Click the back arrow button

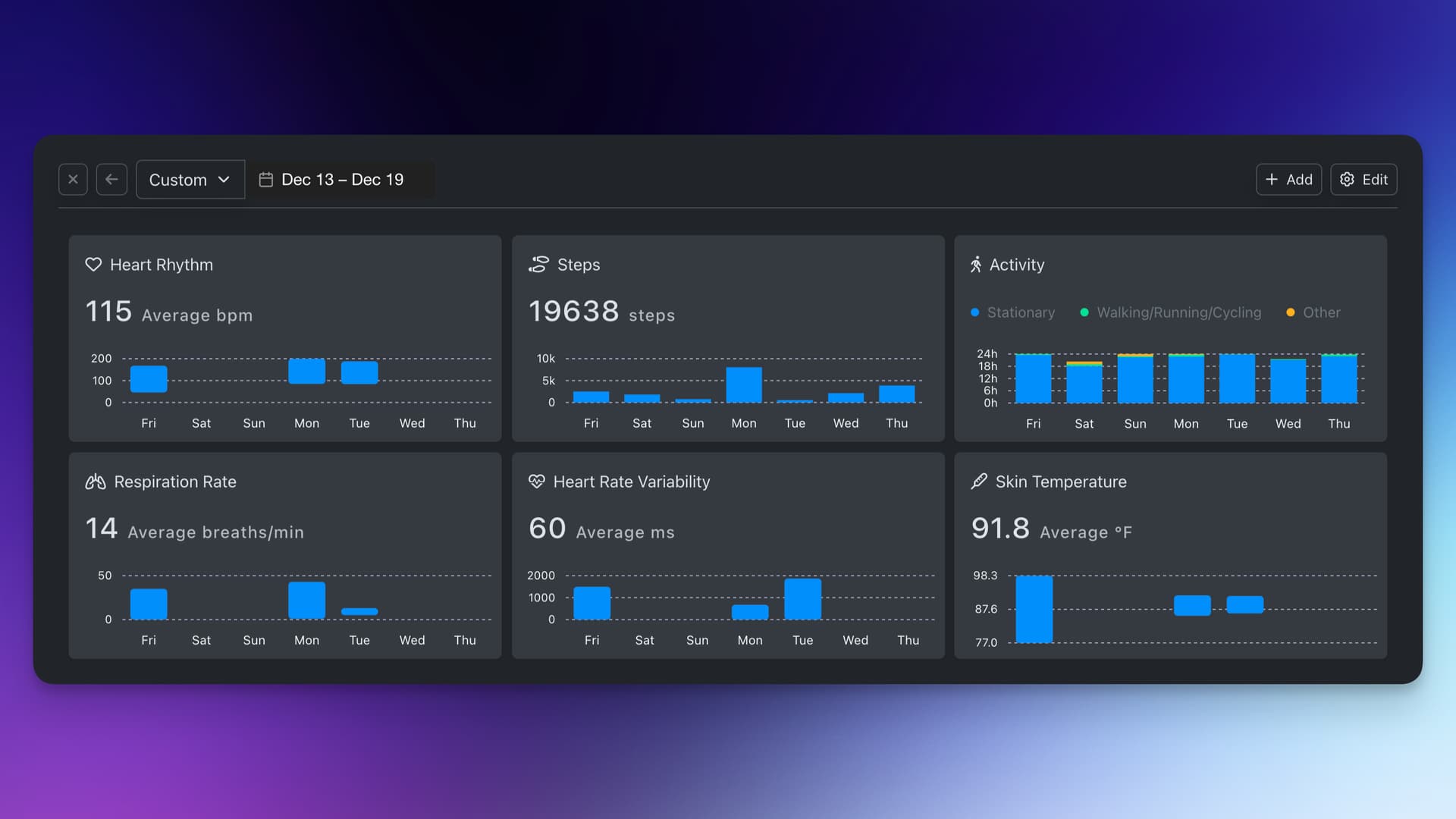click(x=111, y=180)
